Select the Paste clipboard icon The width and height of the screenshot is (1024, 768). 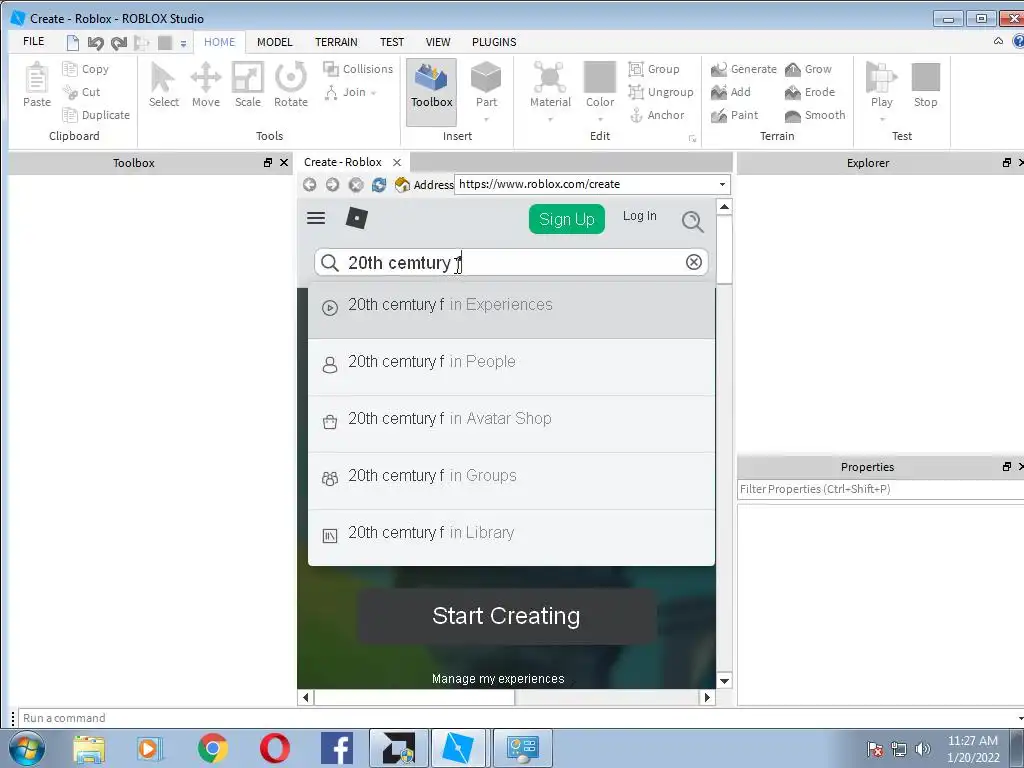click(x=37, y=84)
